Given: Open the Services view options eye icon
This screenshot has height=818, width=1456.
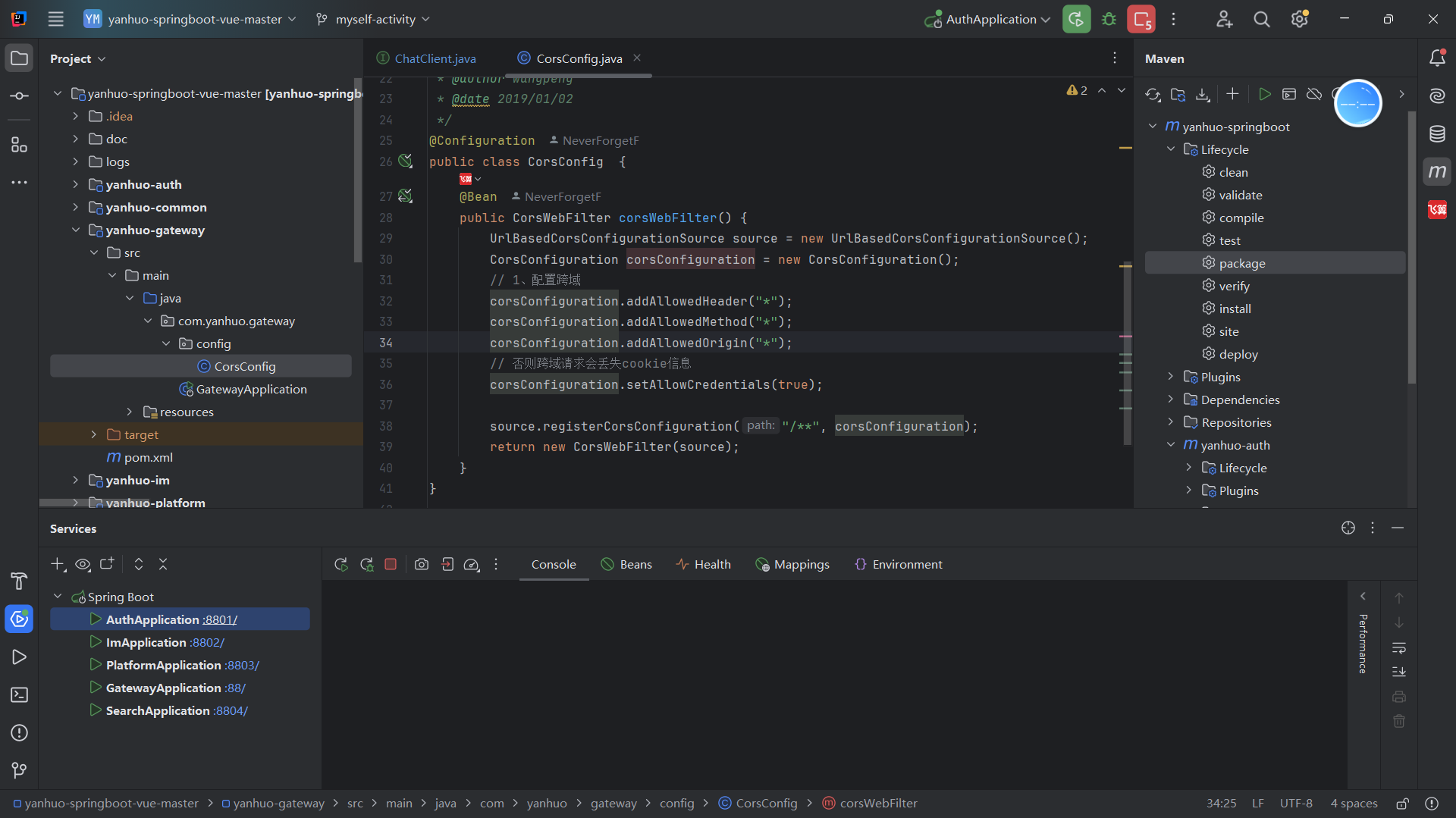Looking at the screenshot, I should [x=83, y=564].
